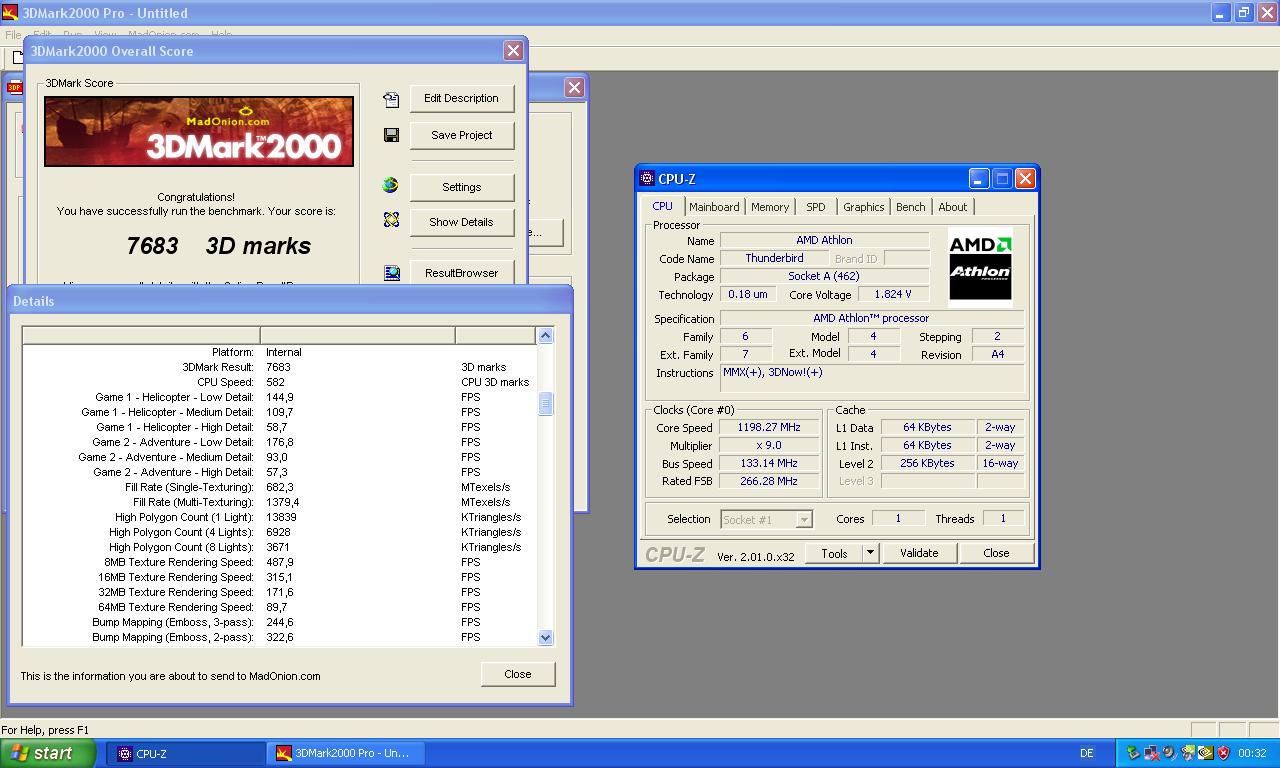
Task: Click the Settings button
Action: (461, 187)
